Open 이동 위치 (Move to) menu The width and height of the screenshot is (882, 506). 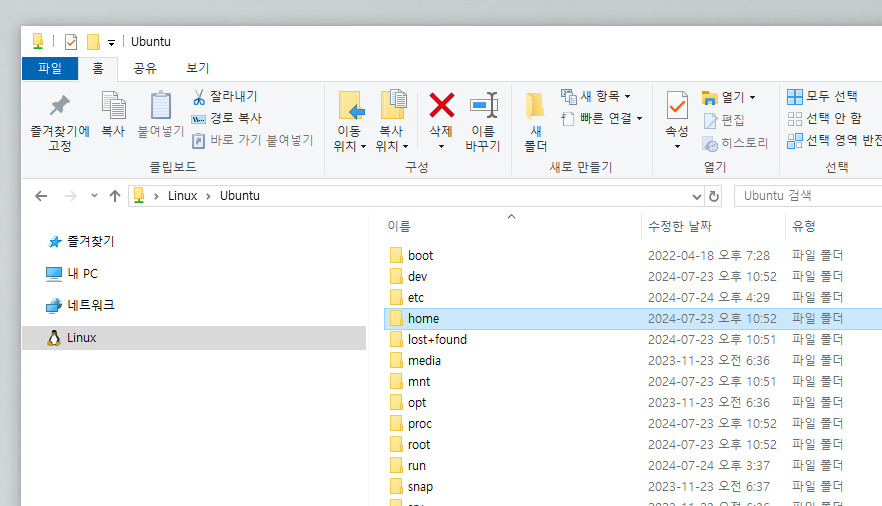[x=349, y=122]
